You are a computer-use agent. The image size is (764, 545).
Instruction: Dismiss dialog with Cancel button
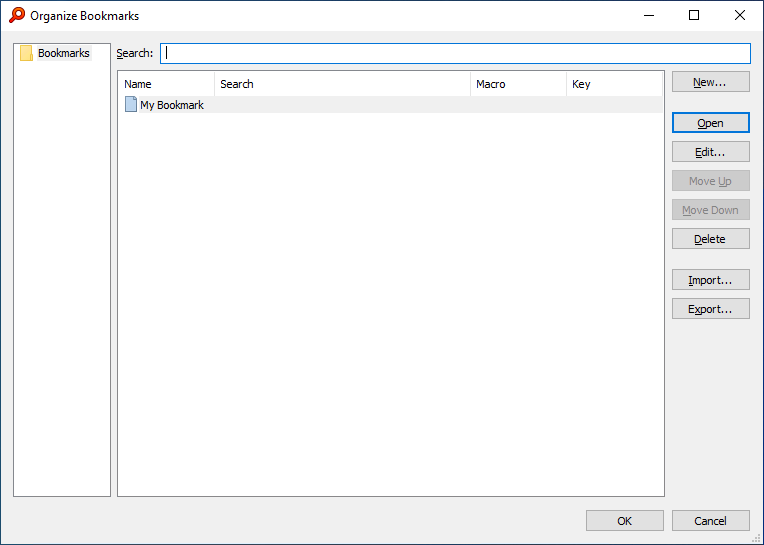[x=710, y=521]
